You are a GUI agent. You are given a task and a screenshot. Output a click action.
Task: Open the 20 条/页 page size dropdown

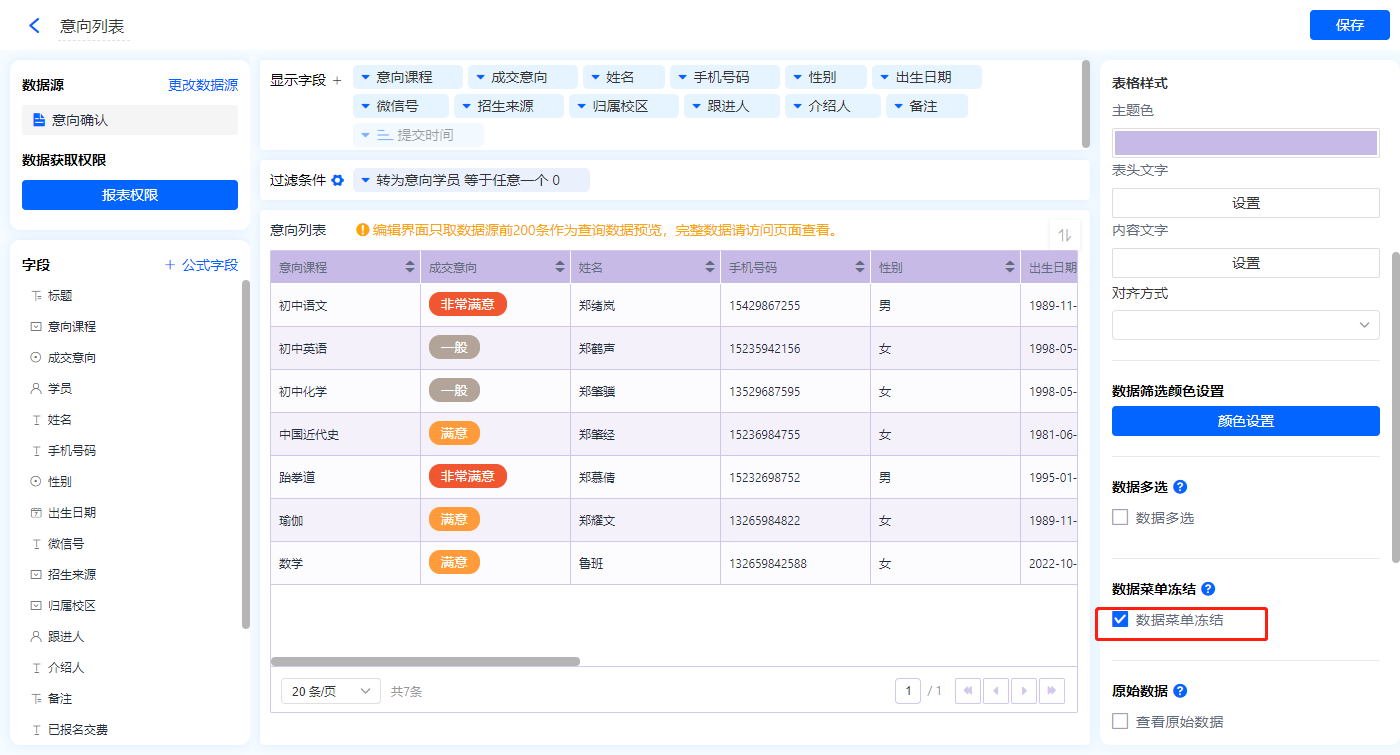pos(330,691)
